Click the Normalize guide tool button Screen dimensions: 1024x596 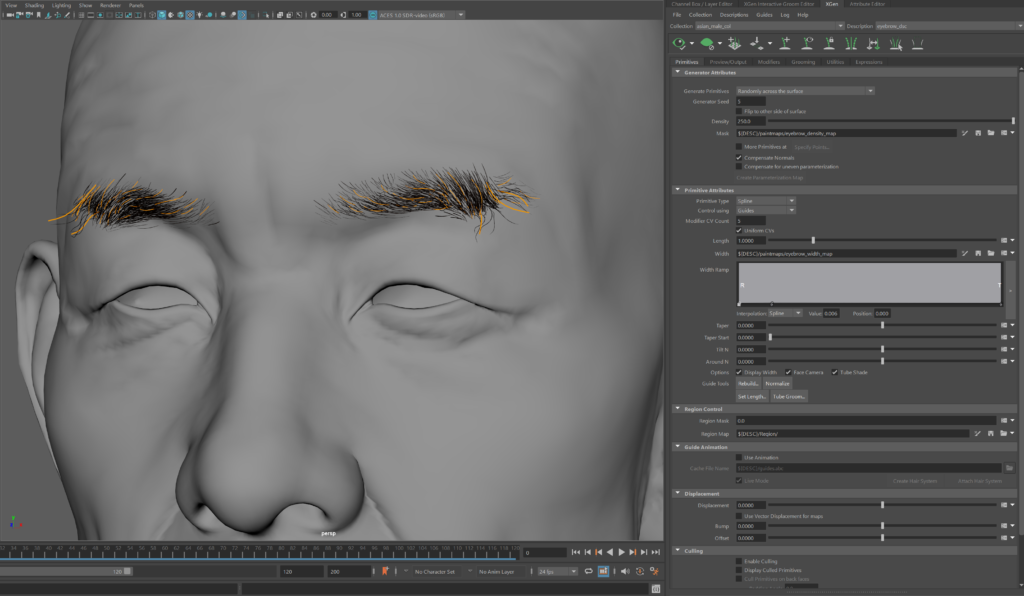pos(777,383)
